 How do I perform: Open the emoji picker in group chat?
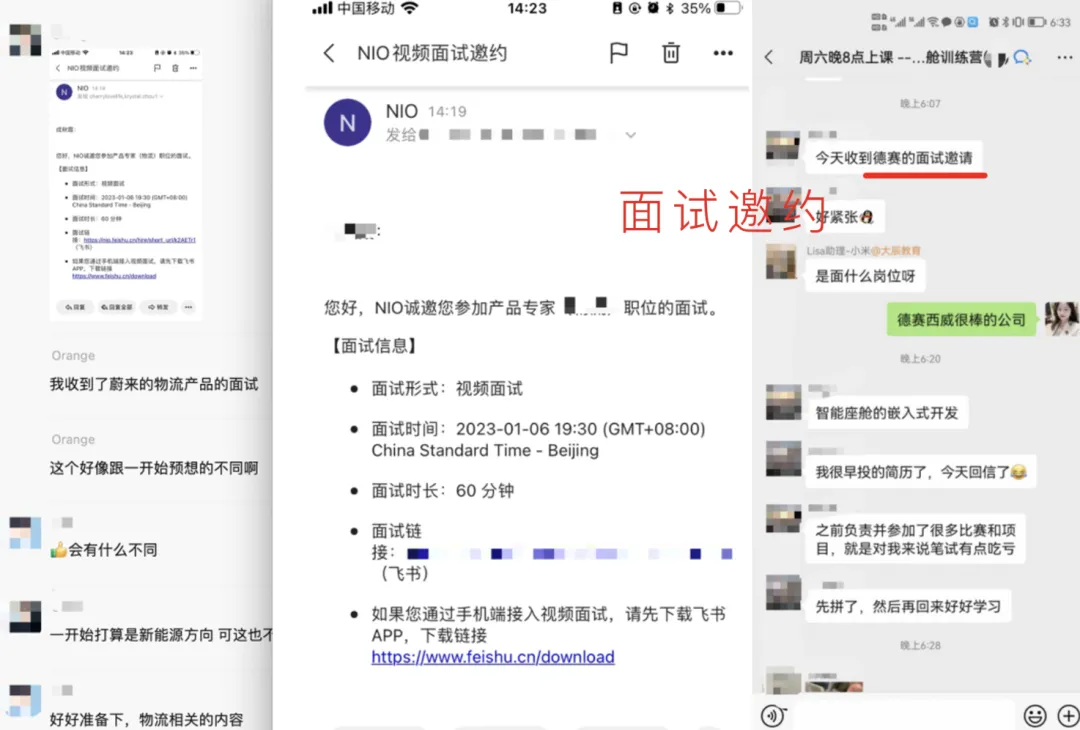click(x=1035, y=716)
